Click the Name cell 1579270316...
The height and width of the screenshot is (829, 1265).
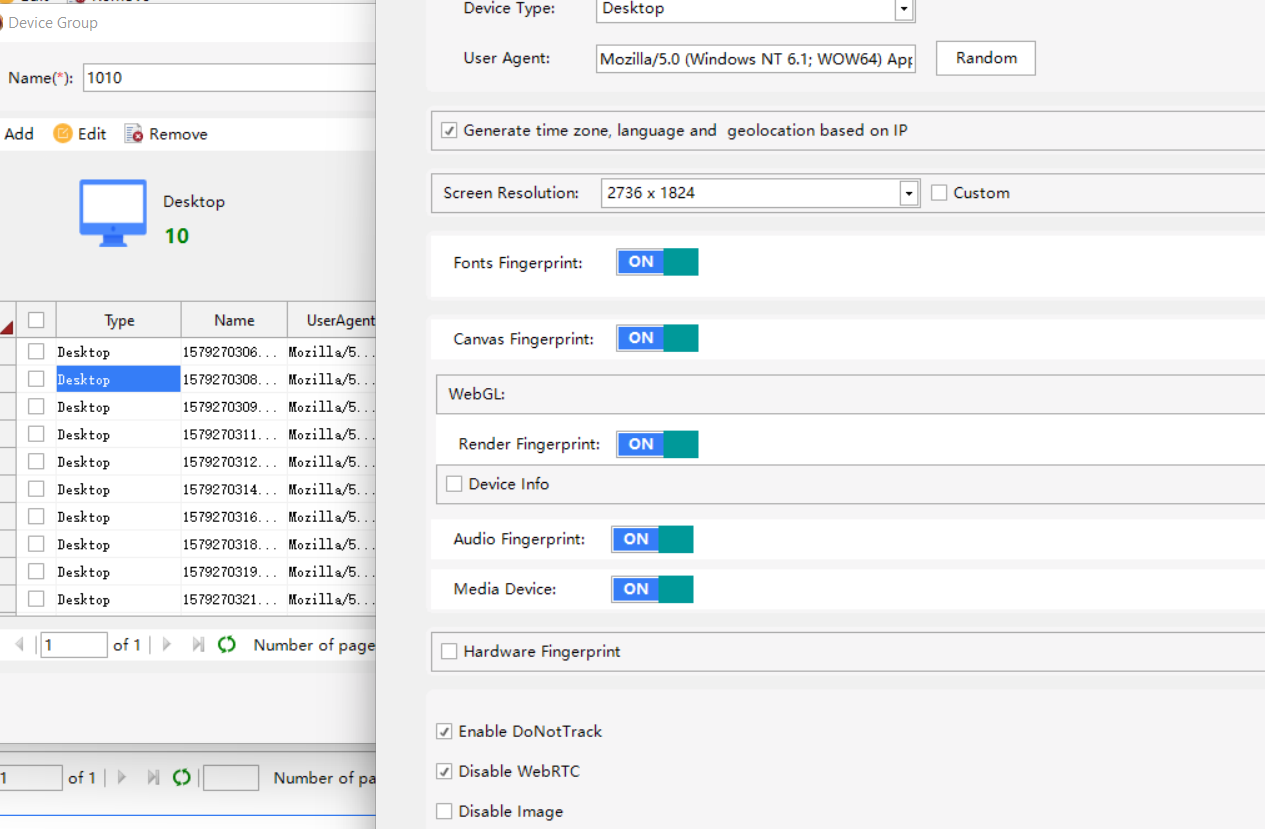point(234,516)
